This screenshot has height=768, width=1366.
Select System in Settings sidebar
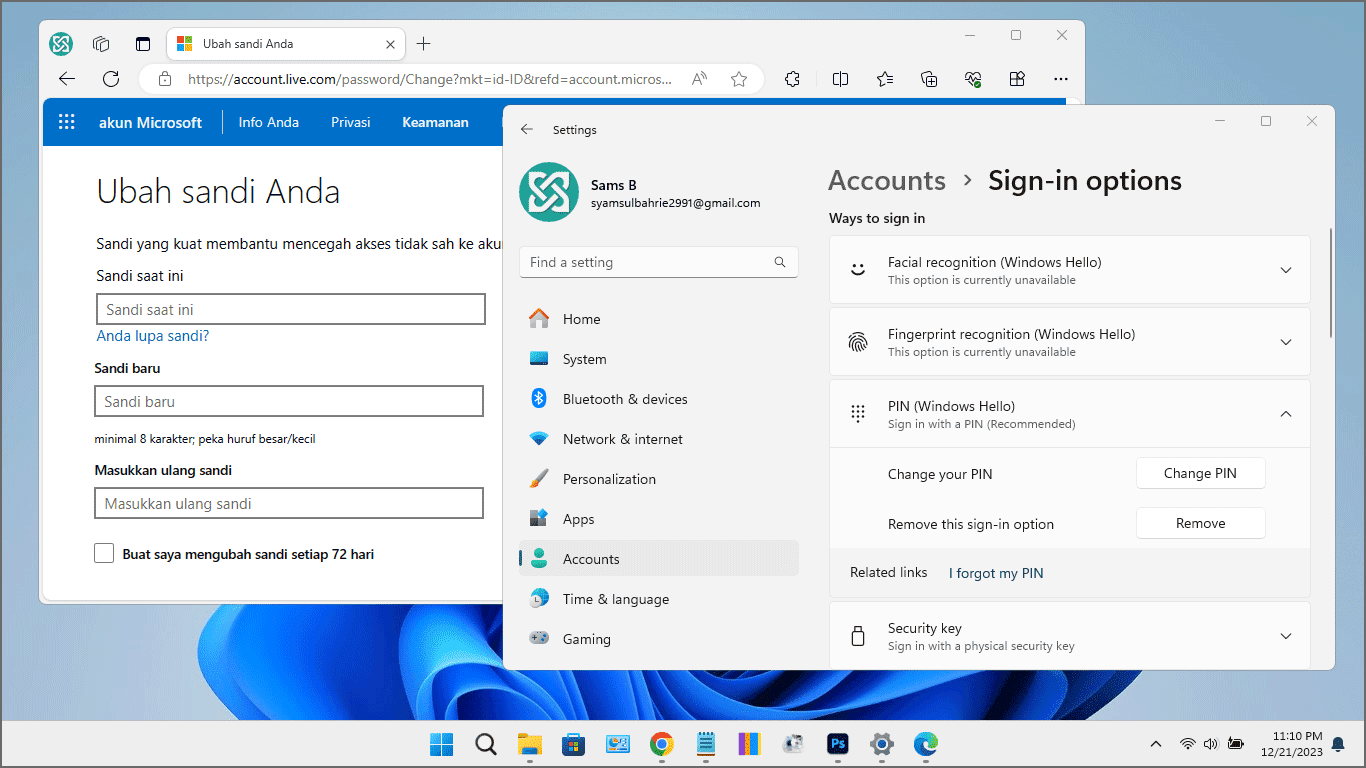coord(659,359)
